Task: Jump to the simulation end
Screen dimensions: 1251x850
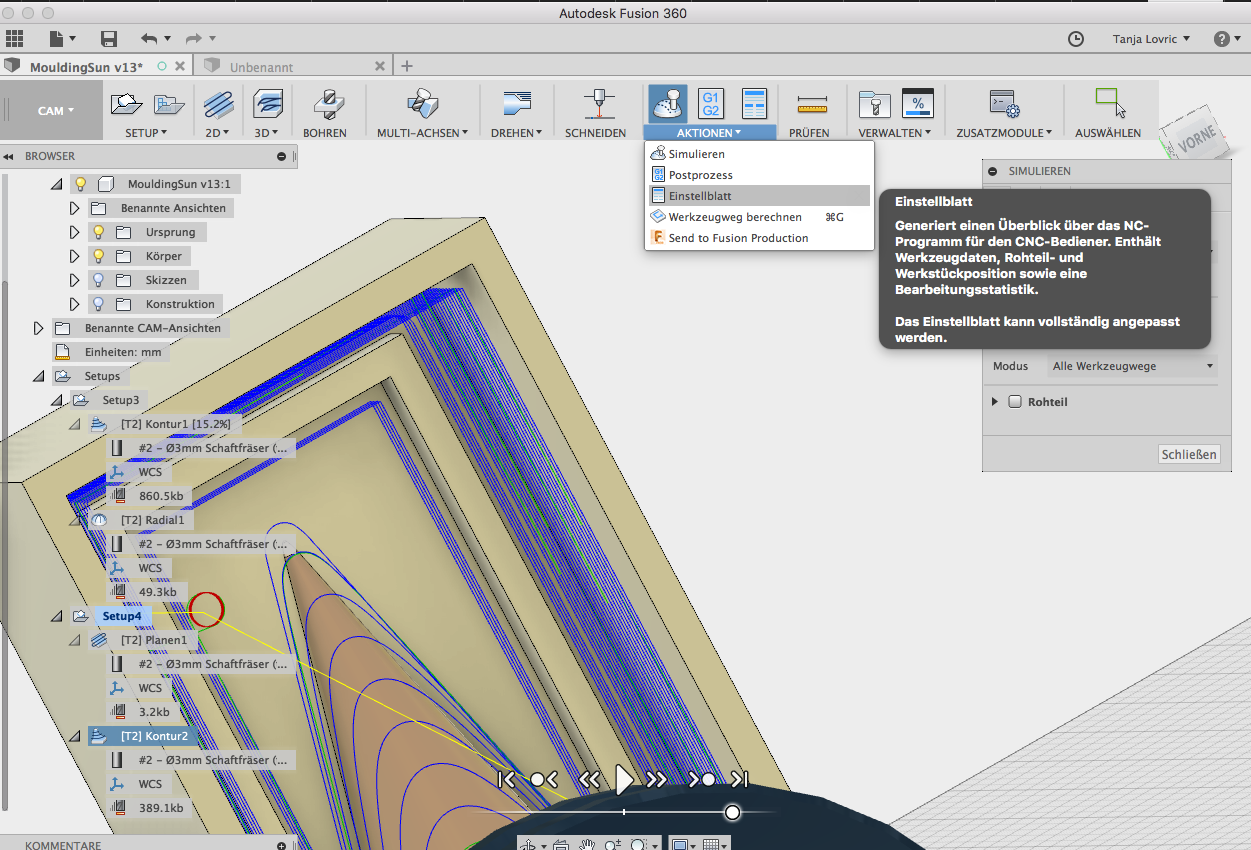Action: click(740, 779)
